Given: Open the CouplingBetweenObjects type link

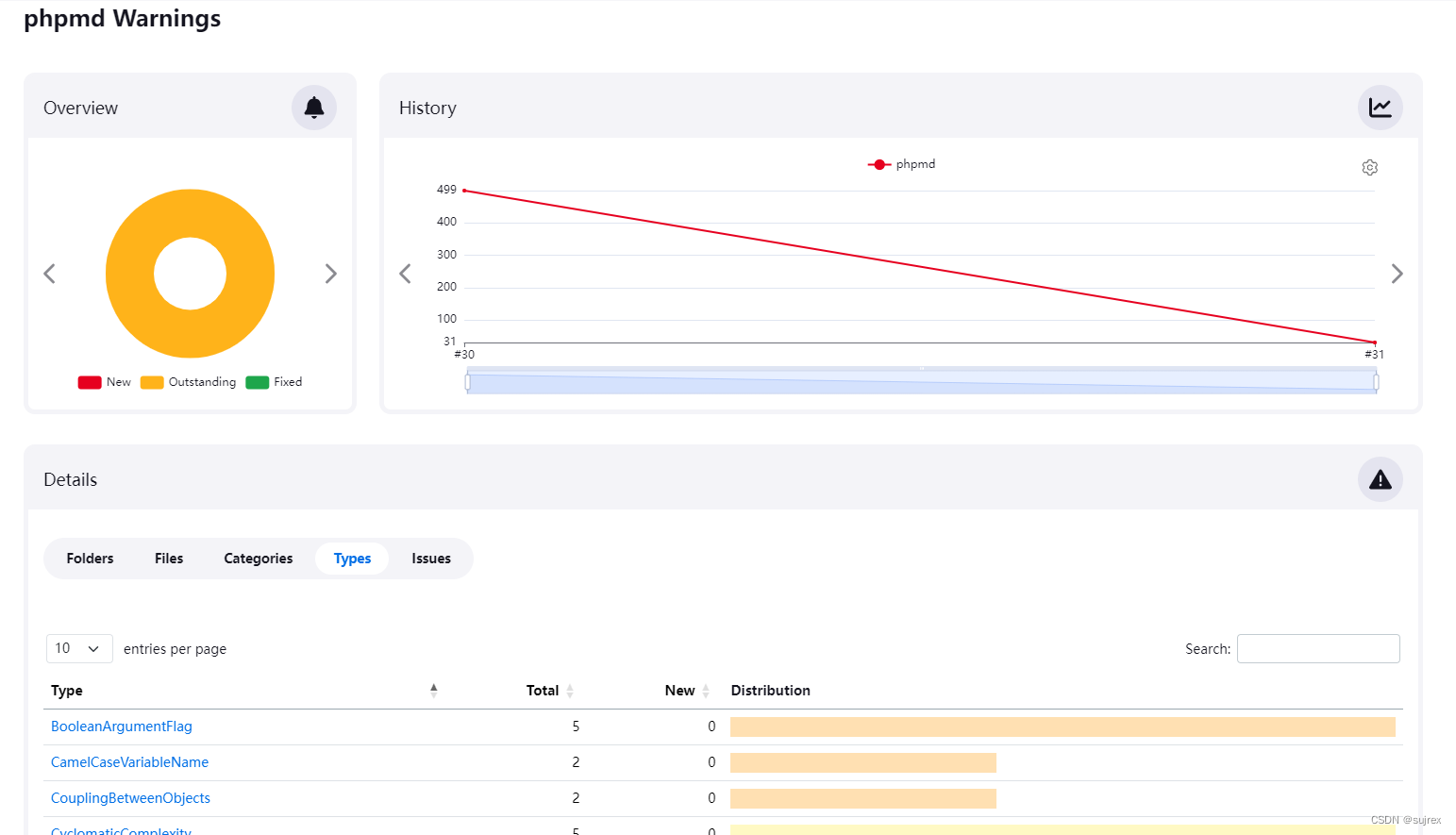Looking at the screenshot, I should (130, 798).
